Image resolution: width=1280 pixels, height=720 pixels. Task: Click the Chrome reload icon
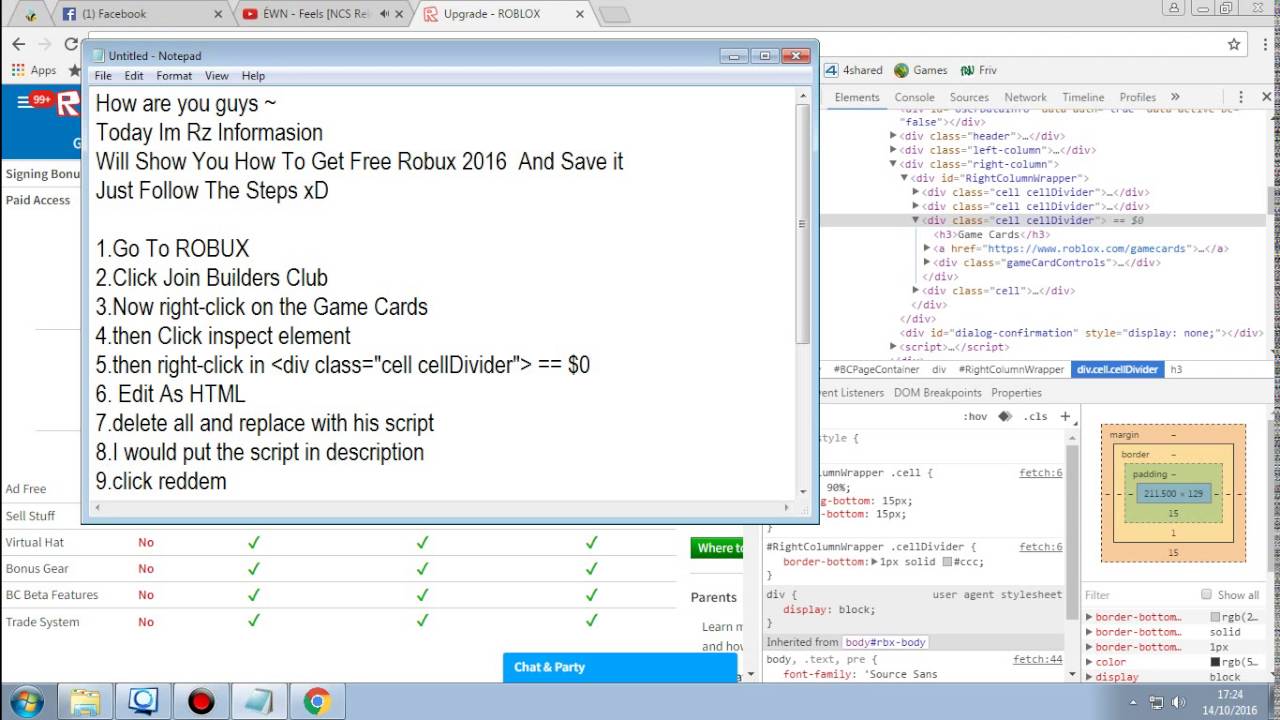(71, 44)
